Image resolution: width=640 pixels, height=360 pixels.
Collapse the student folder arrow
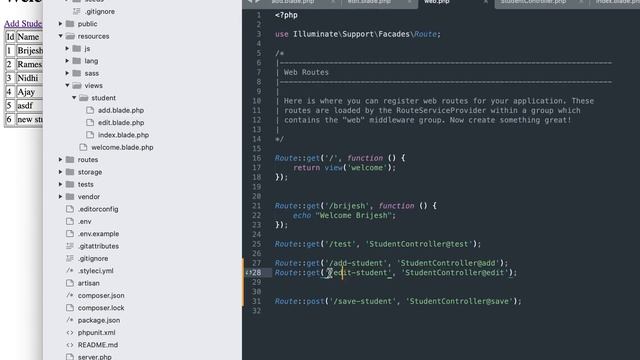[x=74, y=98]
